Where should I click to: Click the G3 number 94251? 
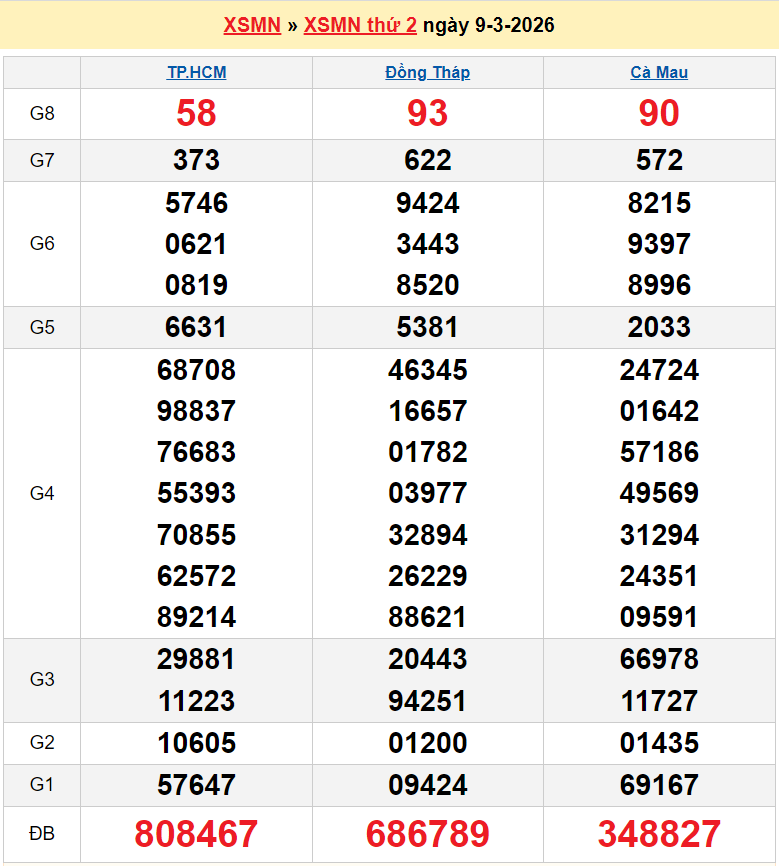(427, 701)
